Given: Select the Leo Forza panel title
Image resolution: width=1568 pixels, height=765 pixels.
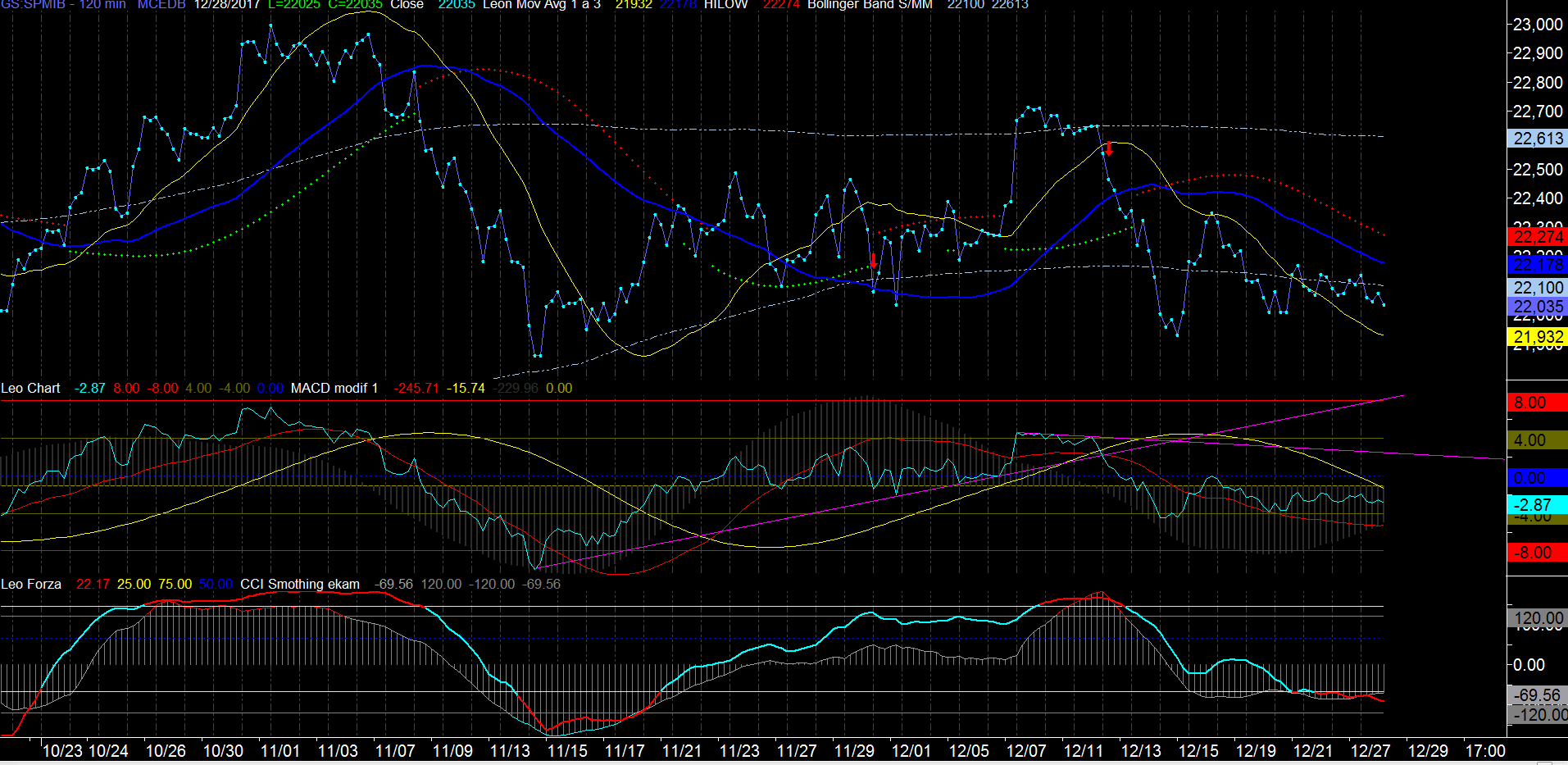Looking at the screenshot, I should (31, 584).
